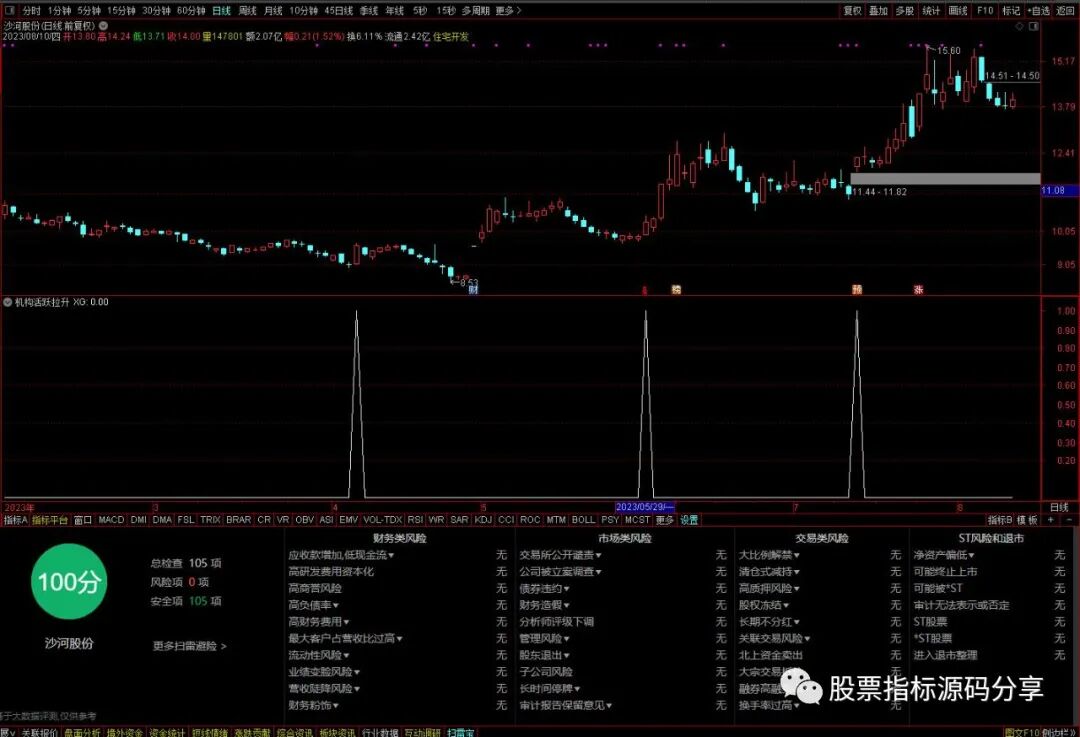
Task: Select the 日线 period tab
Action: 221,10
